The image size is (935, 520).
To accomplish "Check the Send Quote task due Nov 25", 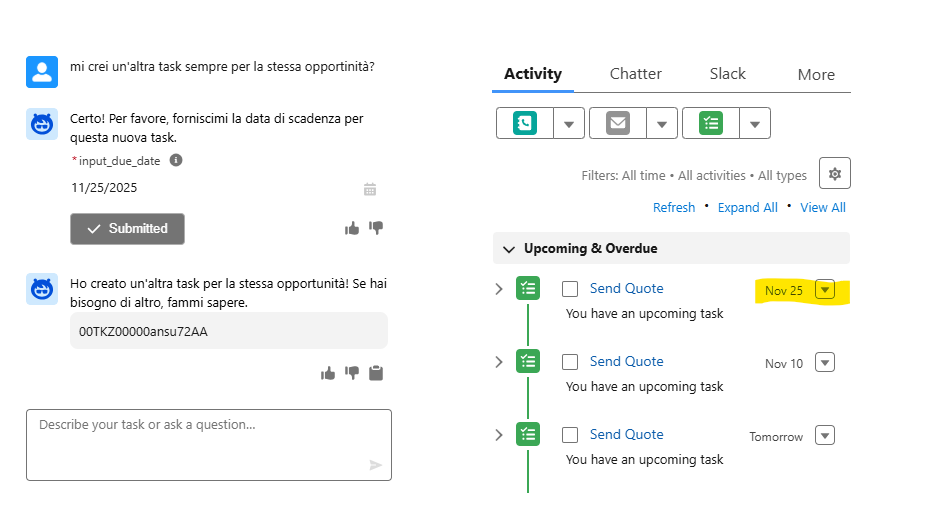I will [x=570, y=289].
